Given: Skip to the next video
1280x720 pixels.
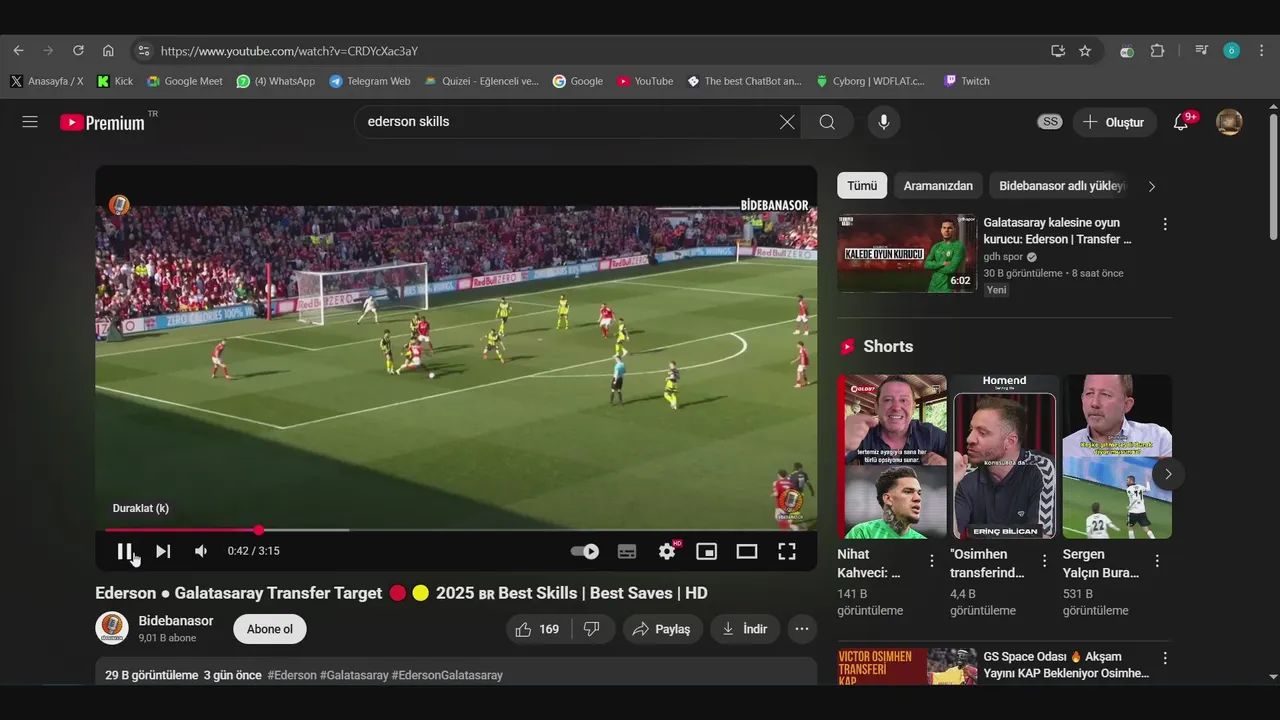Looking at the screenshot, I should click(163, 551).
